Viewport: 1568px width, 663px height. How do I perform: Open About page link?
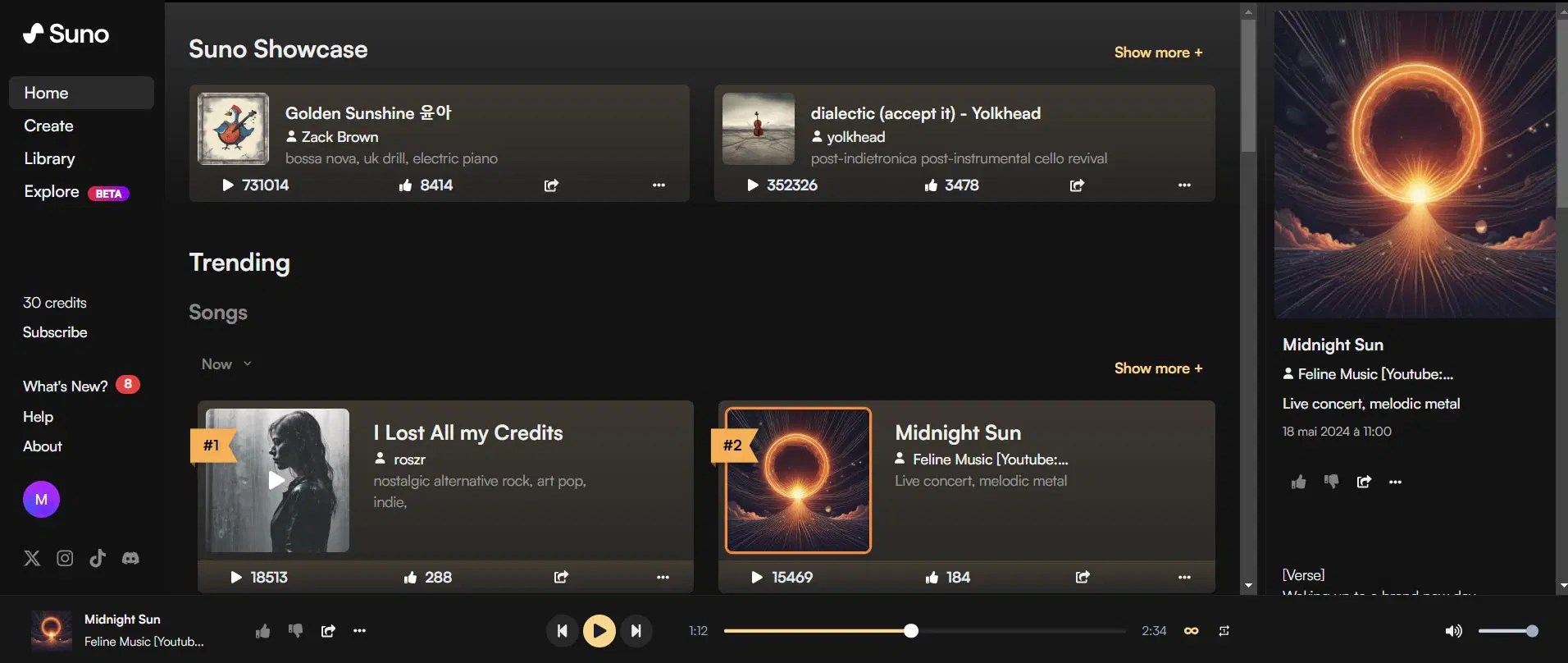tap(43, 446)
